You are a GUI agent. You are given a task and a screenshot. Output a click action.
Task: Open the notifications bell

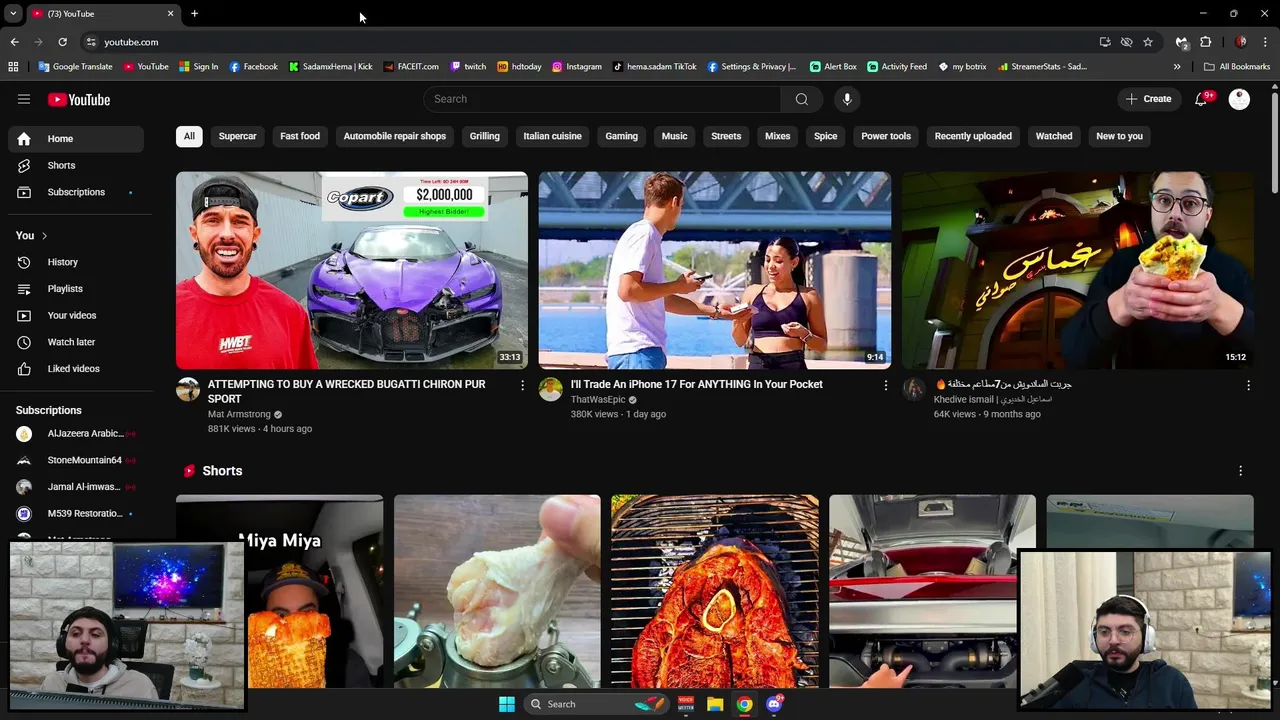pos(1202,99)
